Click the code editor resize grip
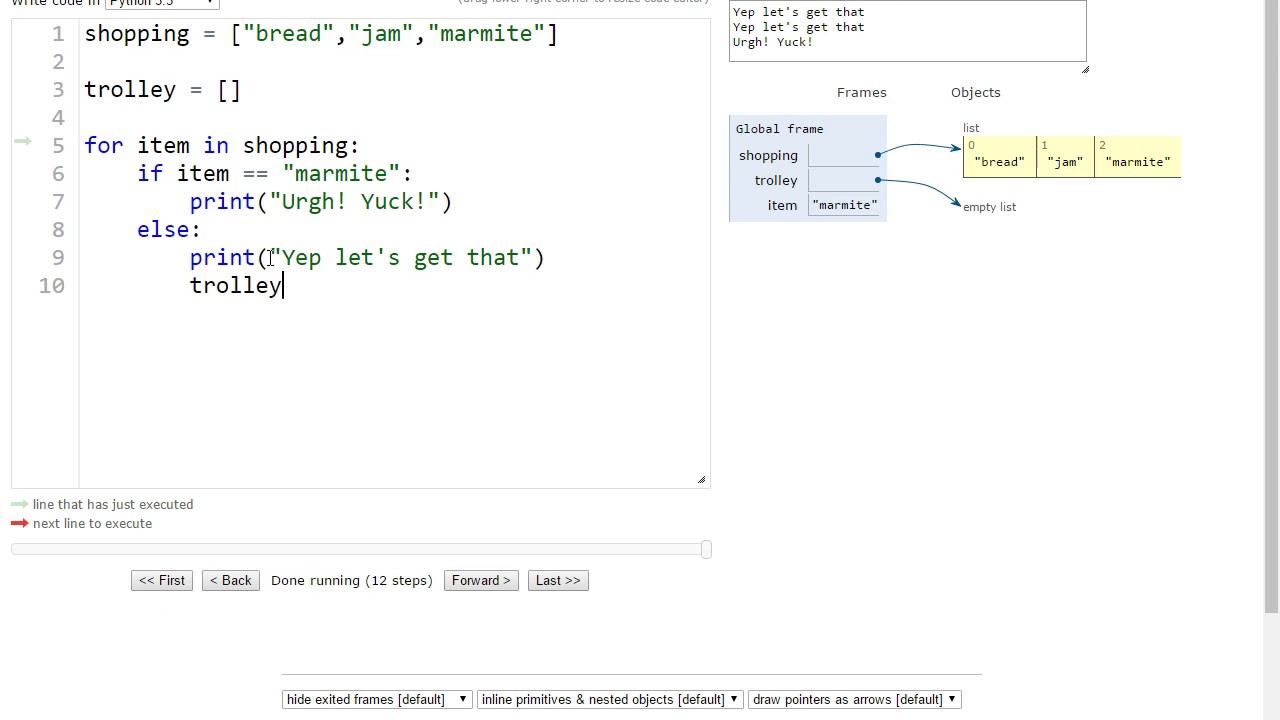The width and height of the screenshot is (1280, 720). point(701,480)
